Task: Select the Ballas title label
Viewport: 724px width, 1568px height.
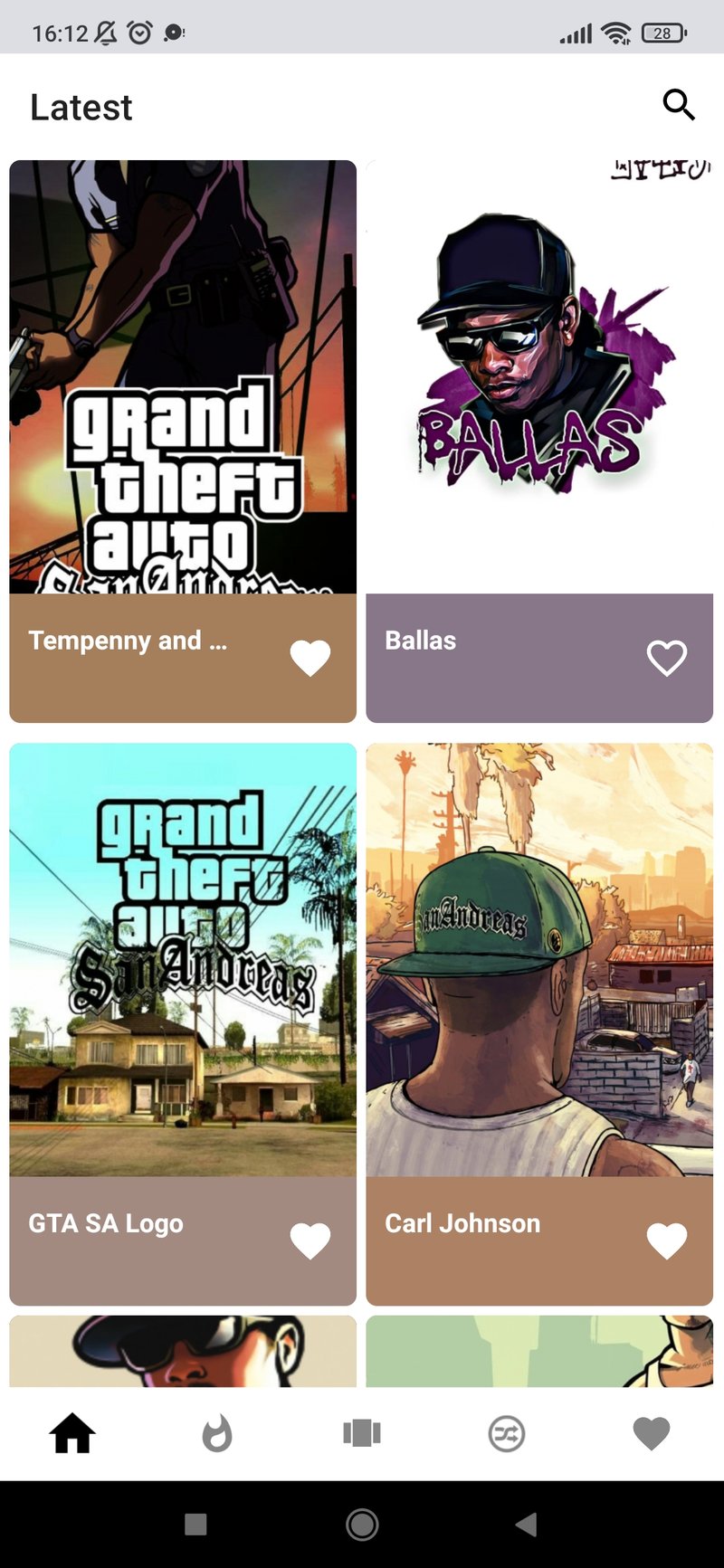Action: [421, 641]
